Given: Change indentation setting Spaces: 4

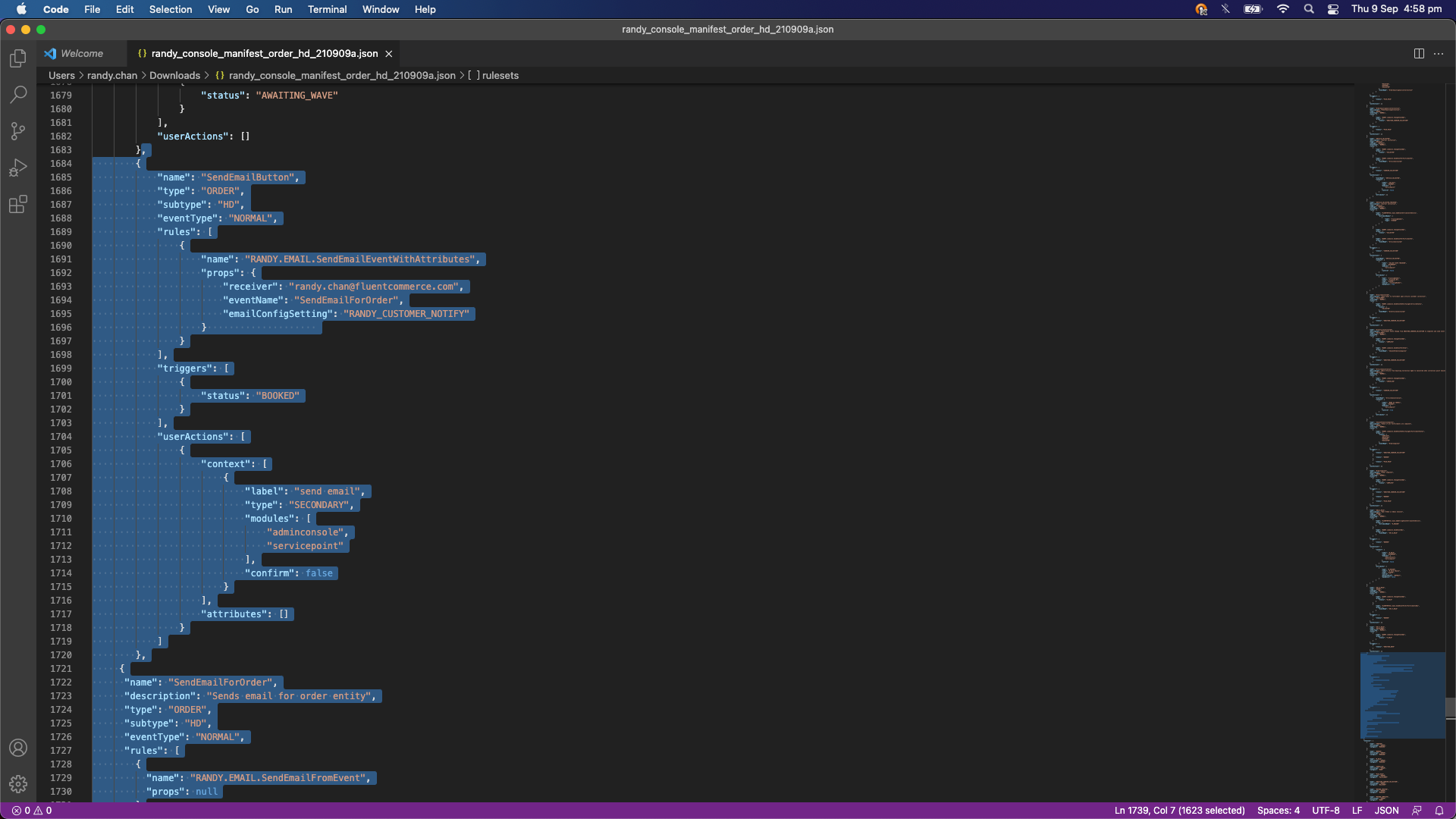Looking at the screenshot, I should [x=1278, y=811].
